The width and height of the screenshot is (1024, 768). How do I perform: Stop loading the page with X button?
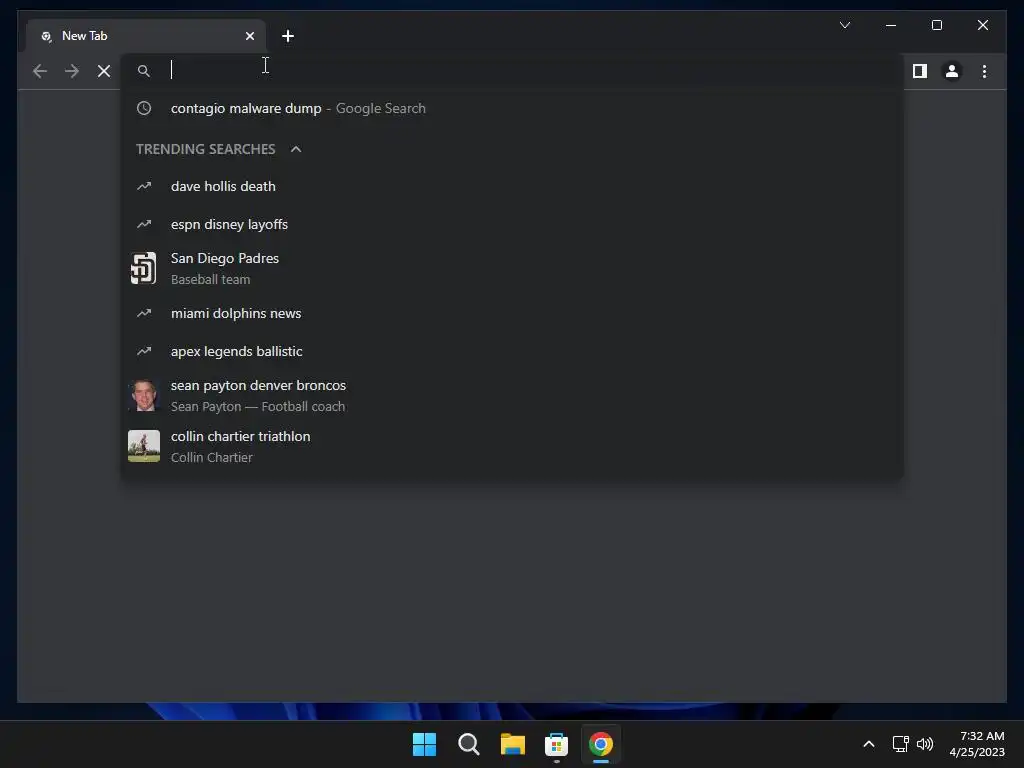104,71
